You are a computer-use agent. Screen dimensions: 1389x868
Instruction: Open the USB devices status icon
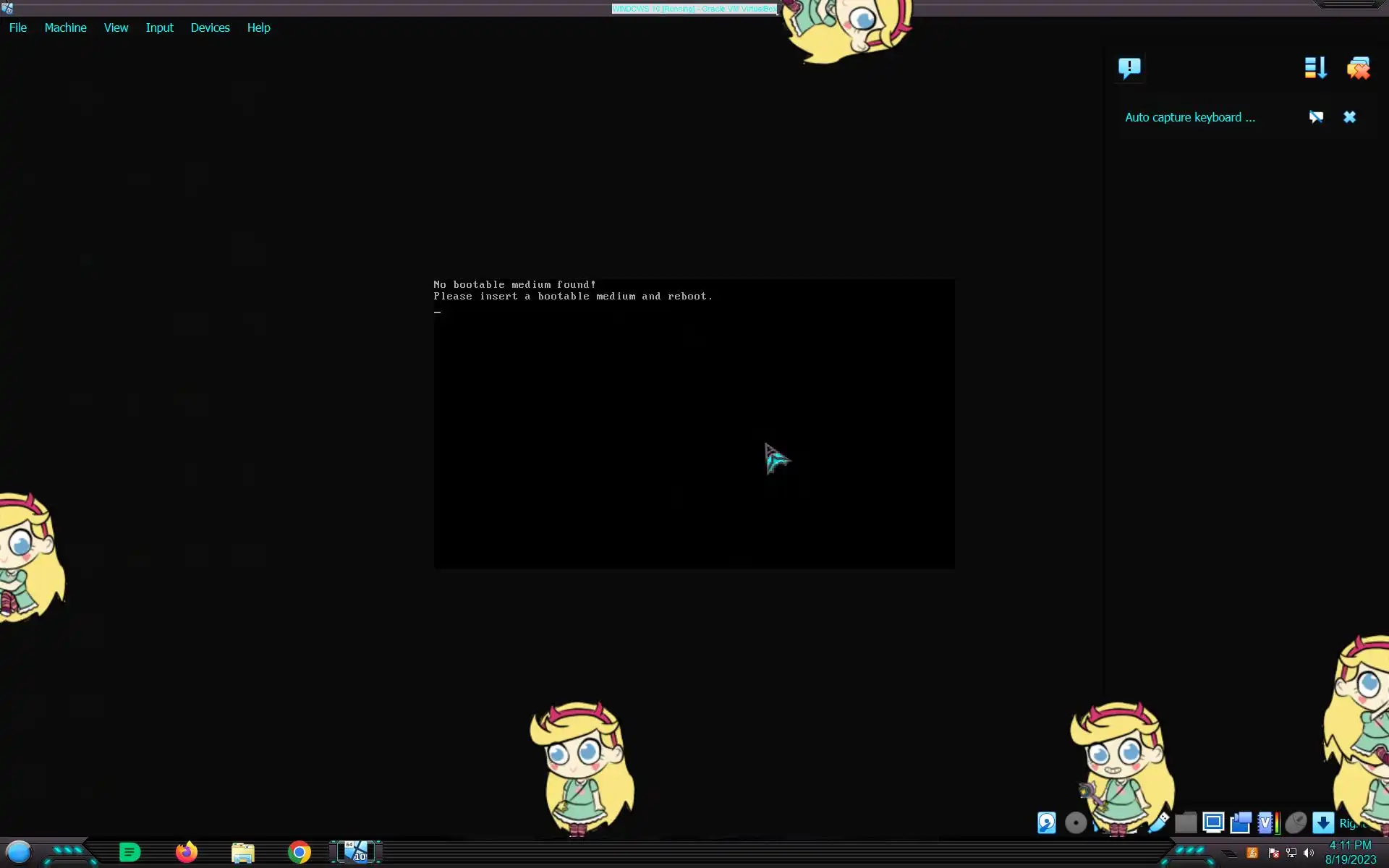[x=1158, y=822]
